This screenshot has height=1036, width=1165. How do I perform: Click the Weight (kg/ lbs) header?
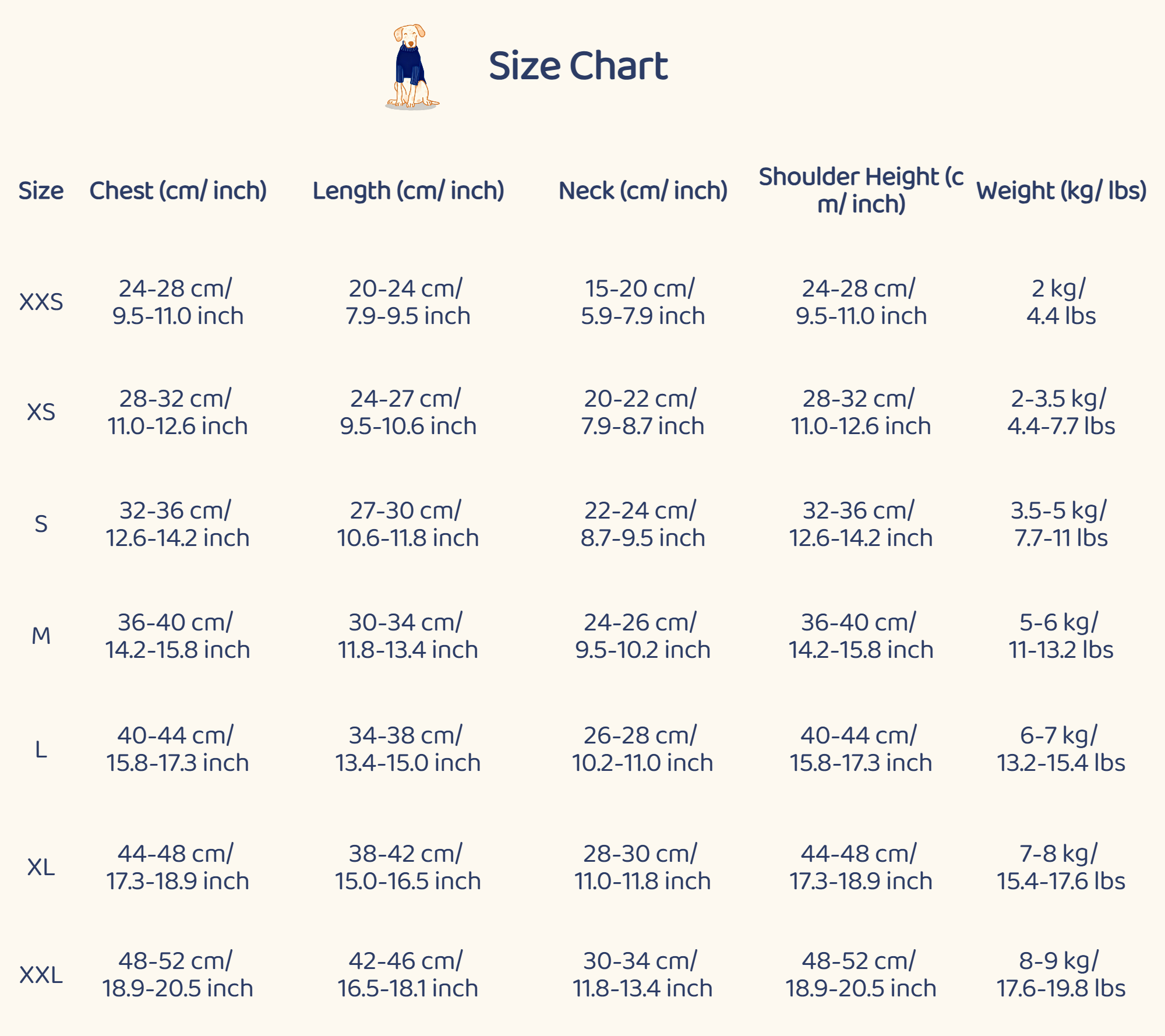(1061, 191)
